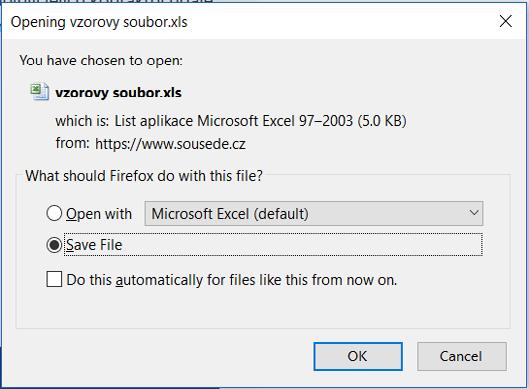The height and width of the screenshot is (389, 529).
Task: Click the Excel file icon beside vzorovy soubor.xls
Action: click(39, 91)
